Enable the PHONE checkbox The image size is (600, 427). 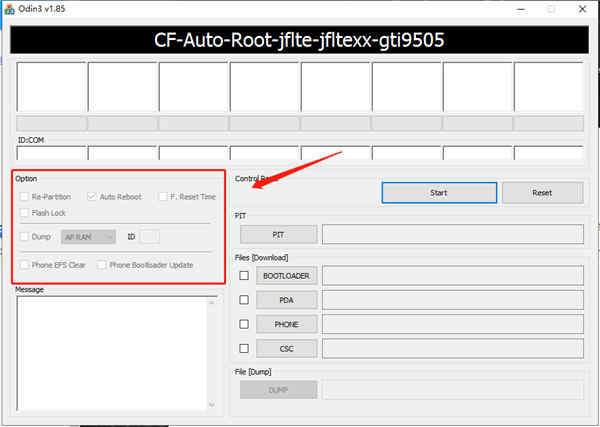[x=244, y=324]
